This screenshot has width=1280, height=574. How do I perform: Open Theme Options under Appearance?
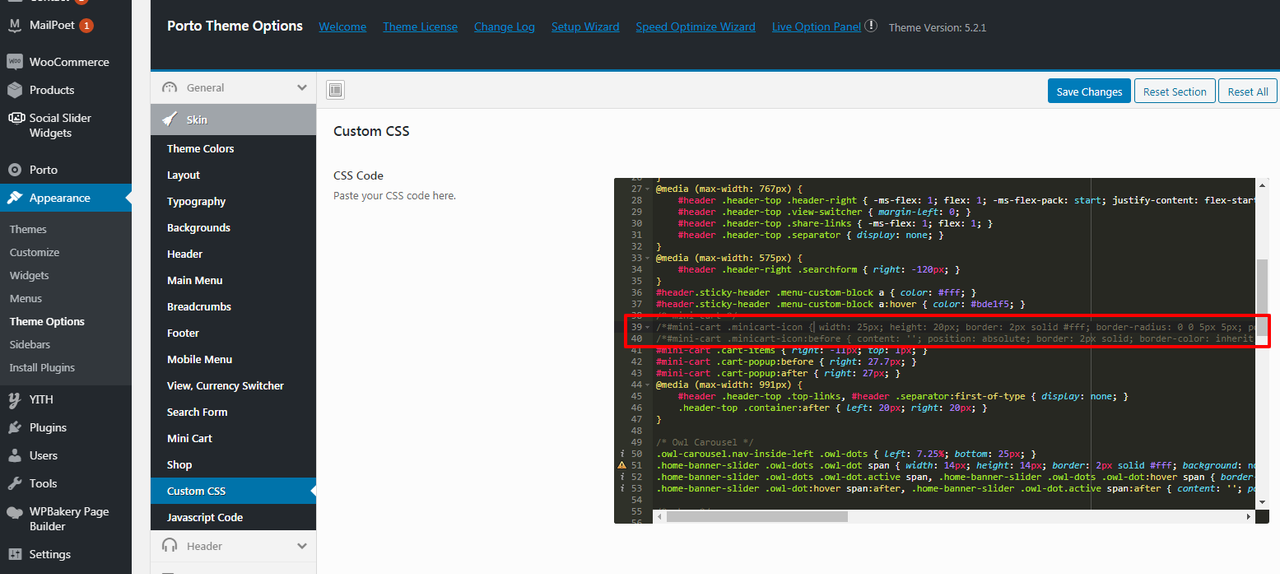(x=47, y=321)
